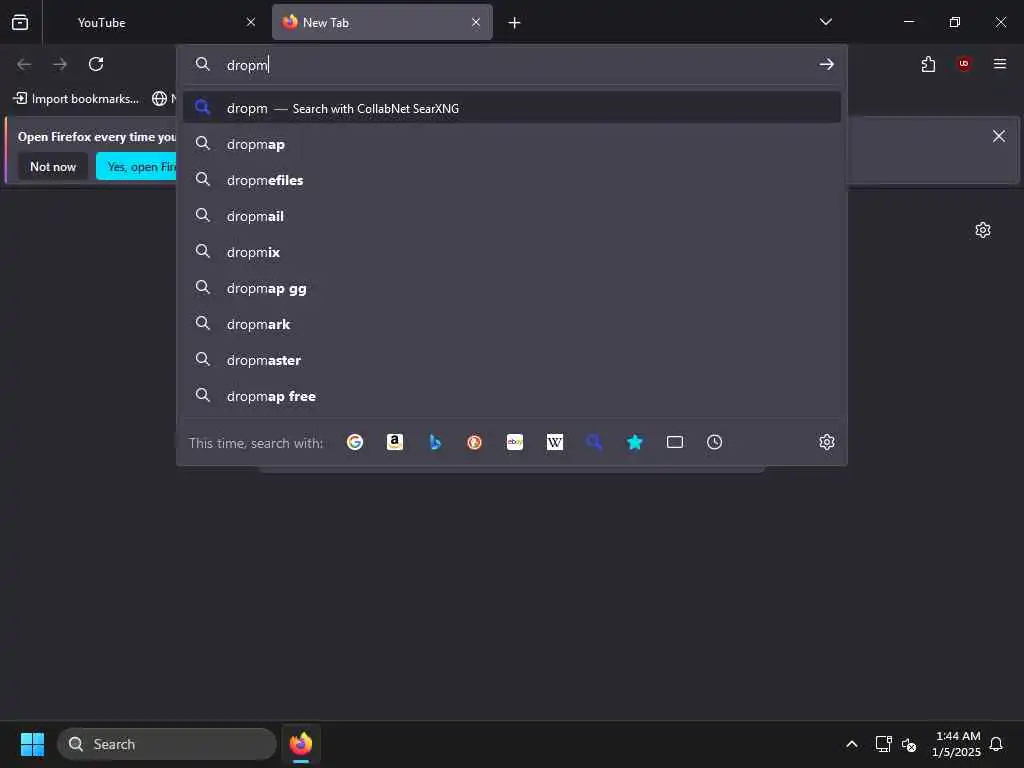
Task: Dismiss the Open Firefox notification bar
Action: coord(999,136)
